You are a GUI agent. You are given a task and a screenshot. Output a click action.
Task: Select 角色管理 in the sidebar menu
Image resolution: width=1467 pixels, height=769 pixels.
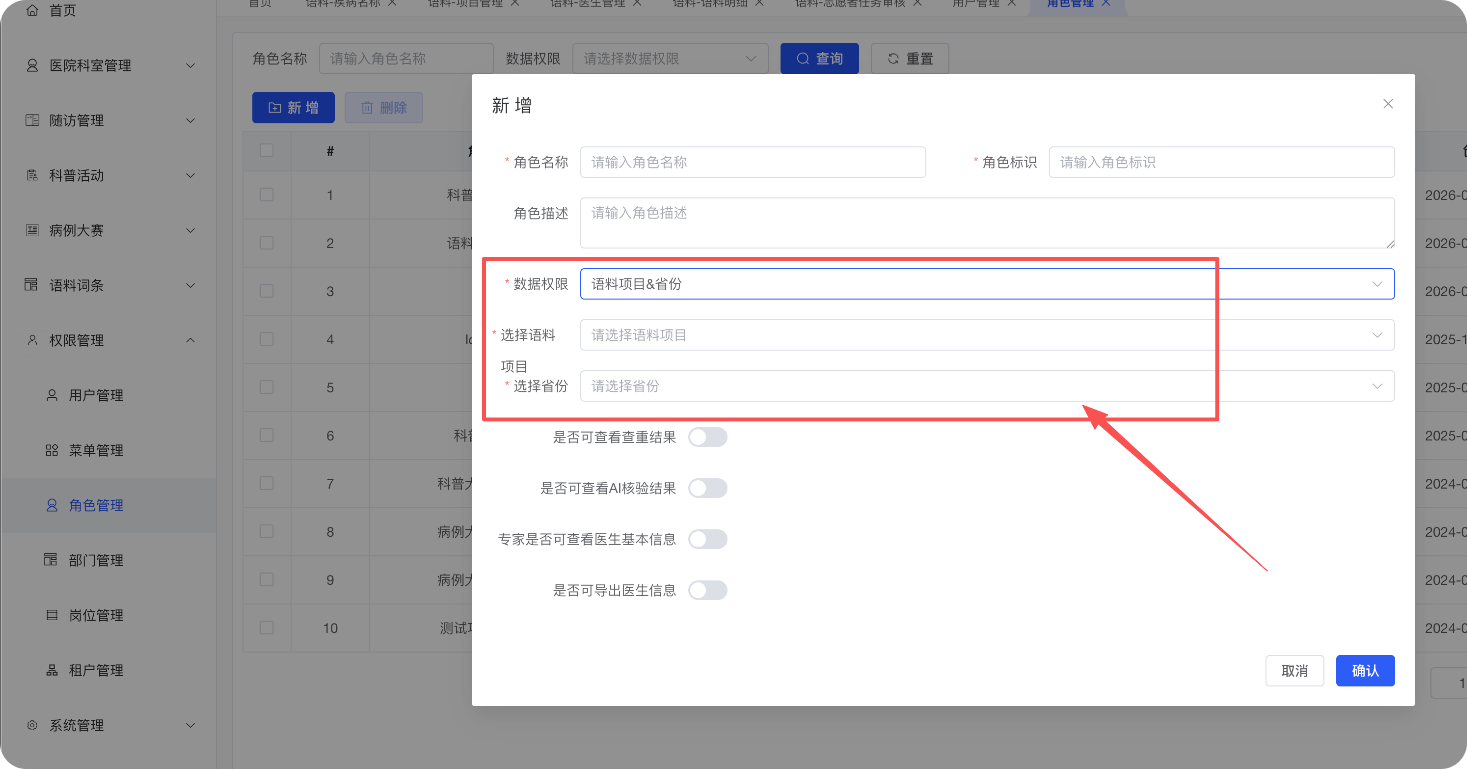tap(108, 505)
